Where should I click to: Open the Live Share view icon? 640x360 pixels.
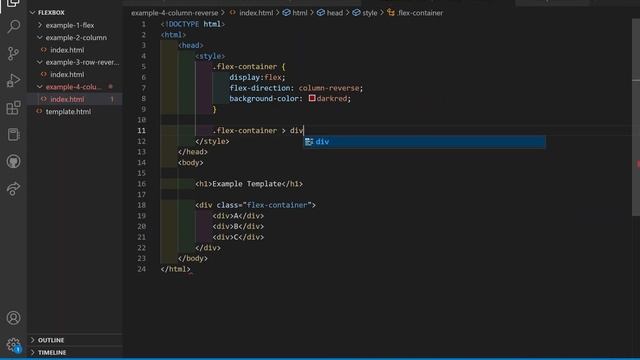13,189
